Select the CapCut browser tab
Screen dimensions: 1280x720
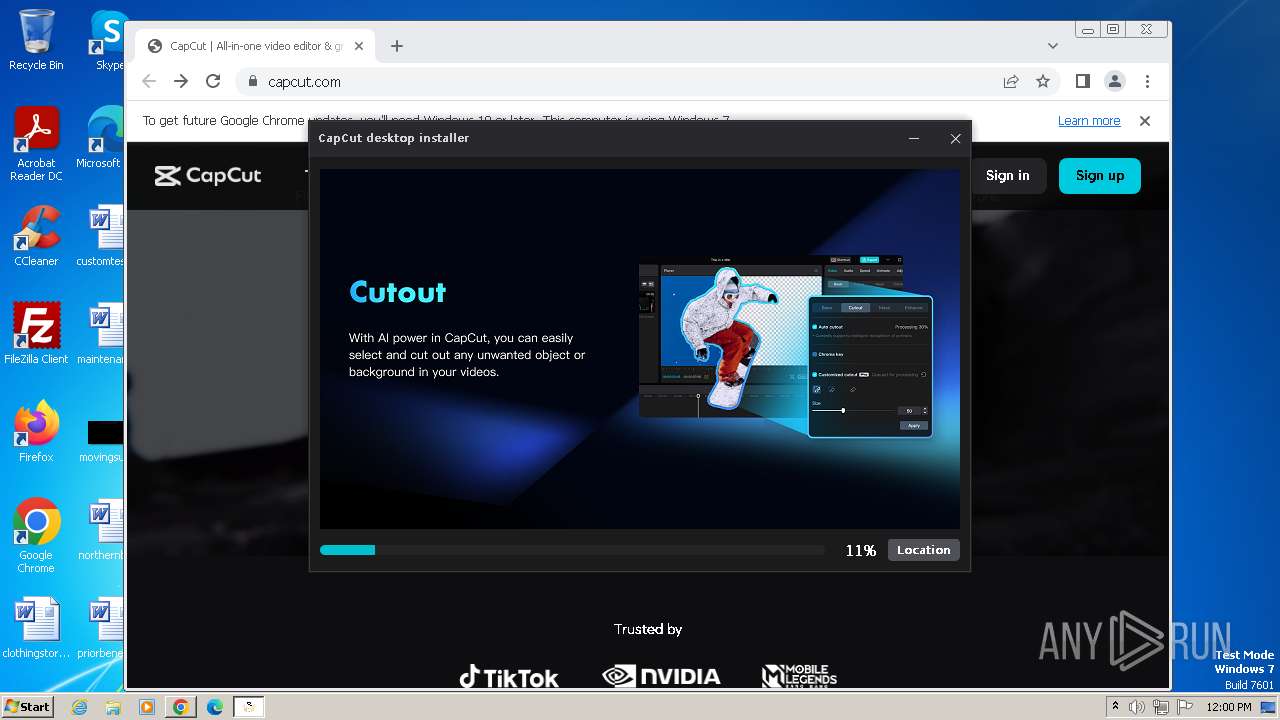click(x=254, y=46)
